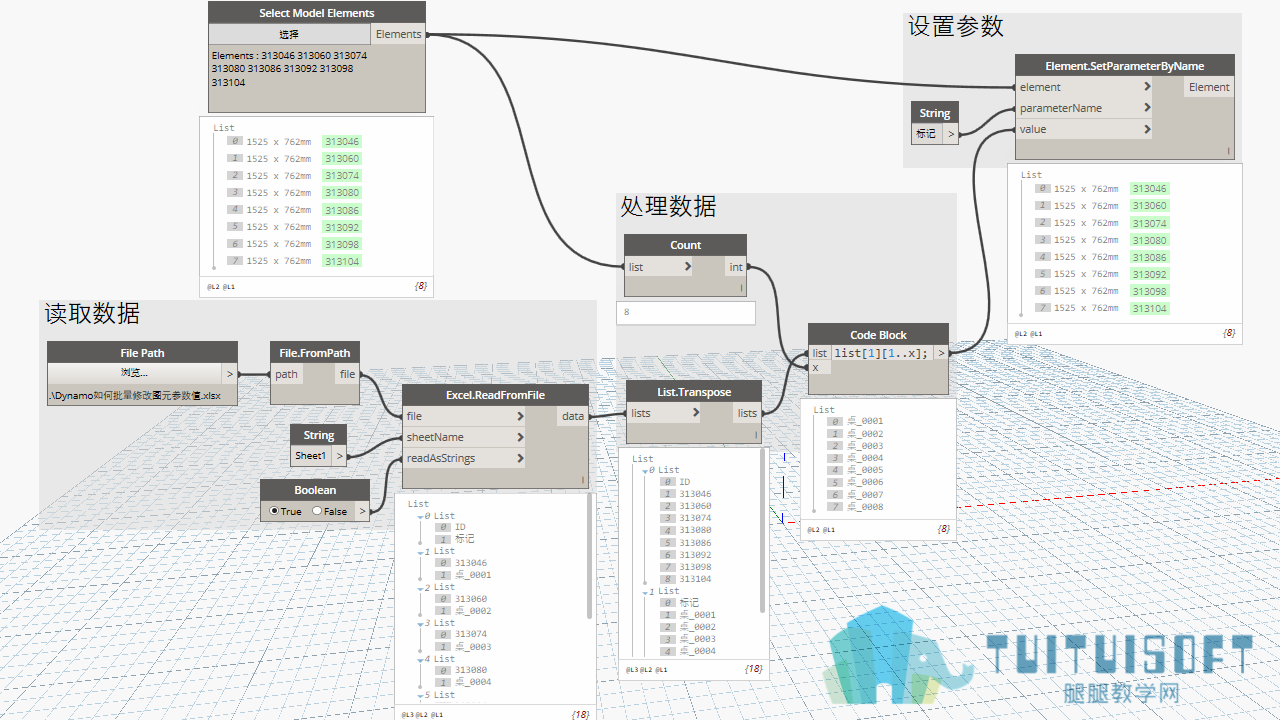The height and width of the screenshot is (720, 1280).
Task: Click the Excel.ReadFromFile preview scrollbar
Action: tap(589, 558)
